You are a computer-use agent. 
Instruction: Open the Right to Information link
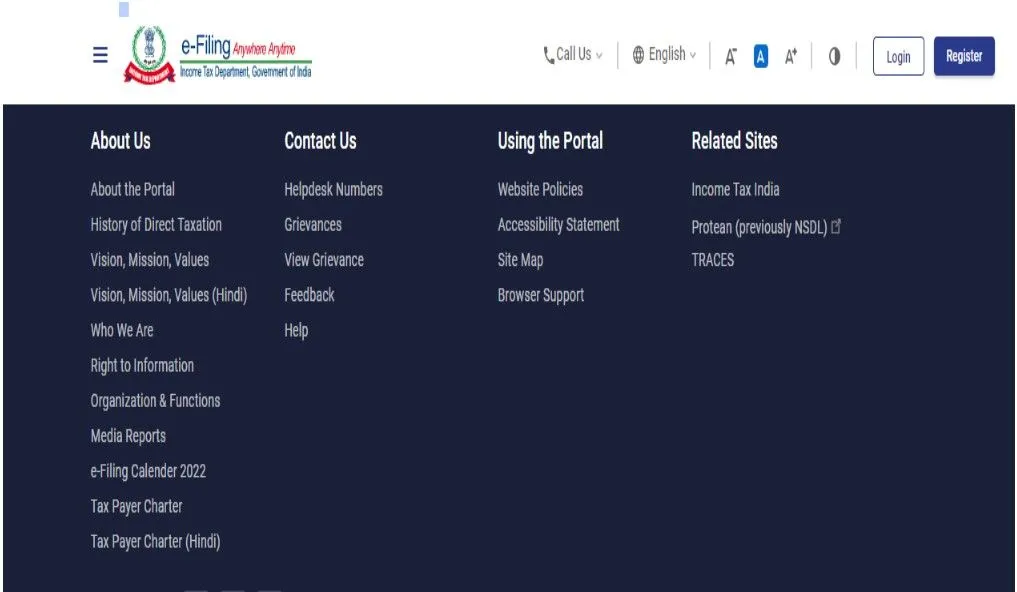[142, 366]
